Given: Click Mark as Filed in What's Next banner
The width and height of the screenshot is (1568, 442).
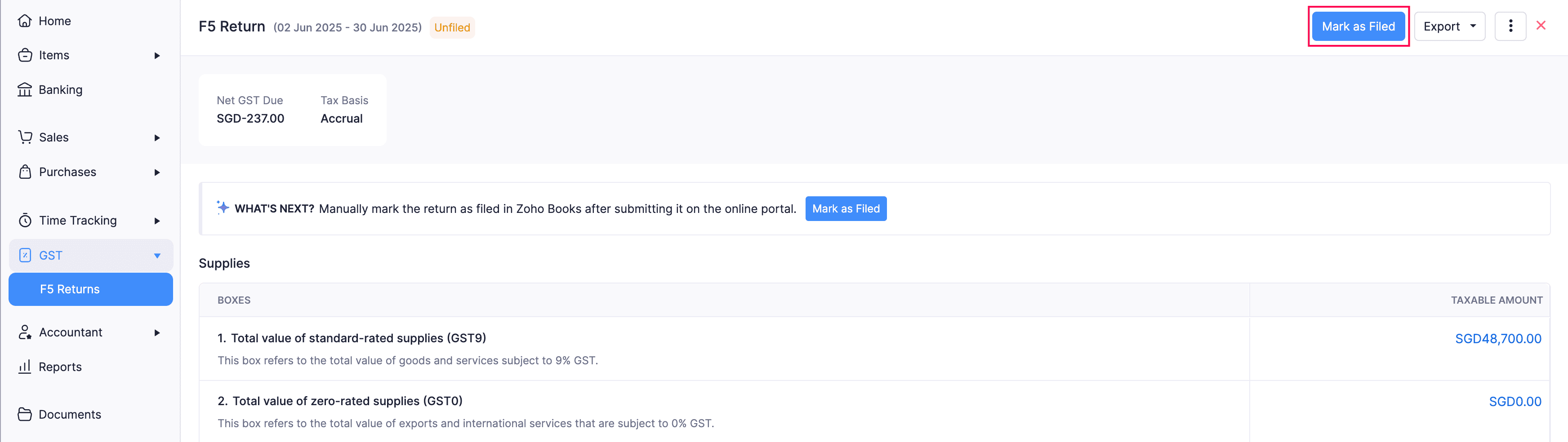Looking at the screenshot, I should pyautogui.click(x=846, y=208).
